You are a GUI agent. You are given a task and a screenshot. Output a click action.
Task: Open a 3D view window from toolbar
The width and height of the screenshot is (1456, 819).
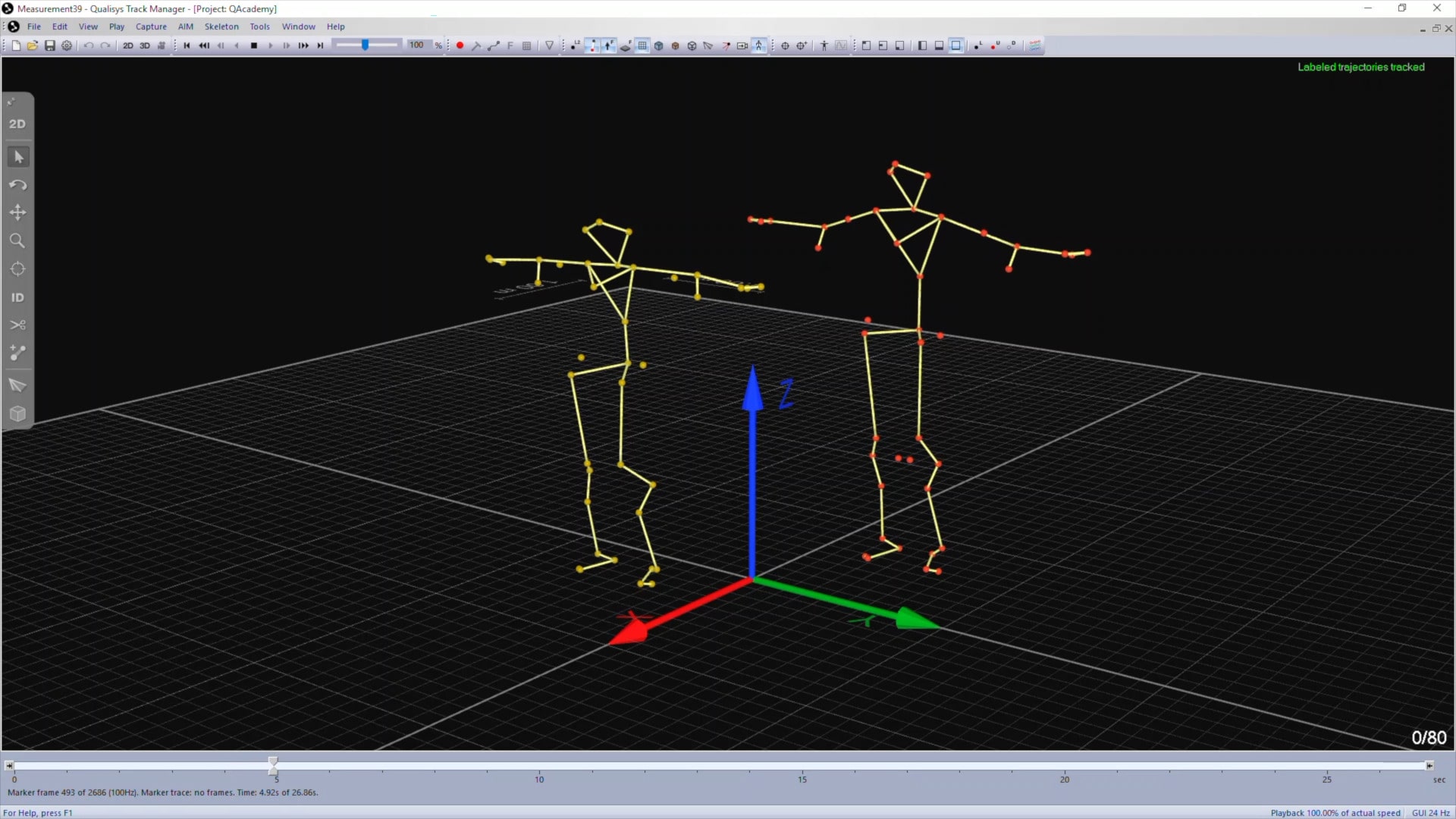point(145,45)
